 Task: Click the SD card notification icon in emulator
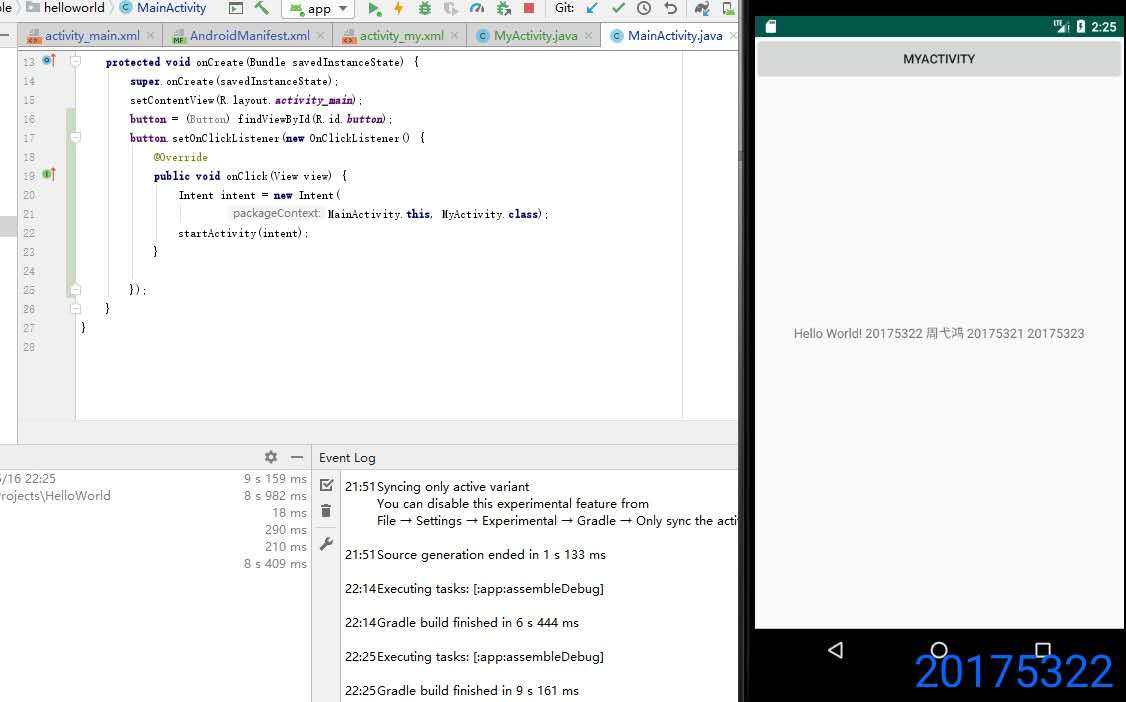[771, 27]
